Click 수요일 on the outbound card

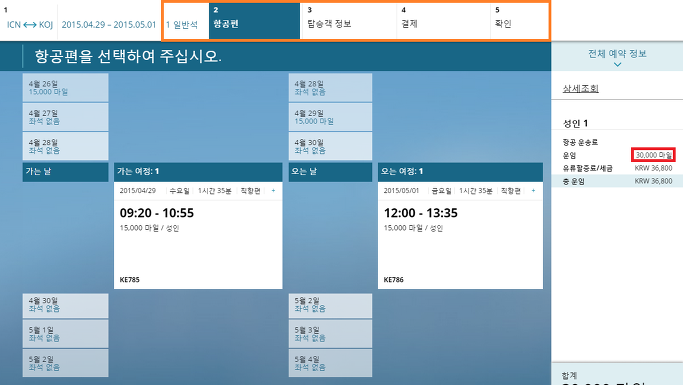(179, 191)
